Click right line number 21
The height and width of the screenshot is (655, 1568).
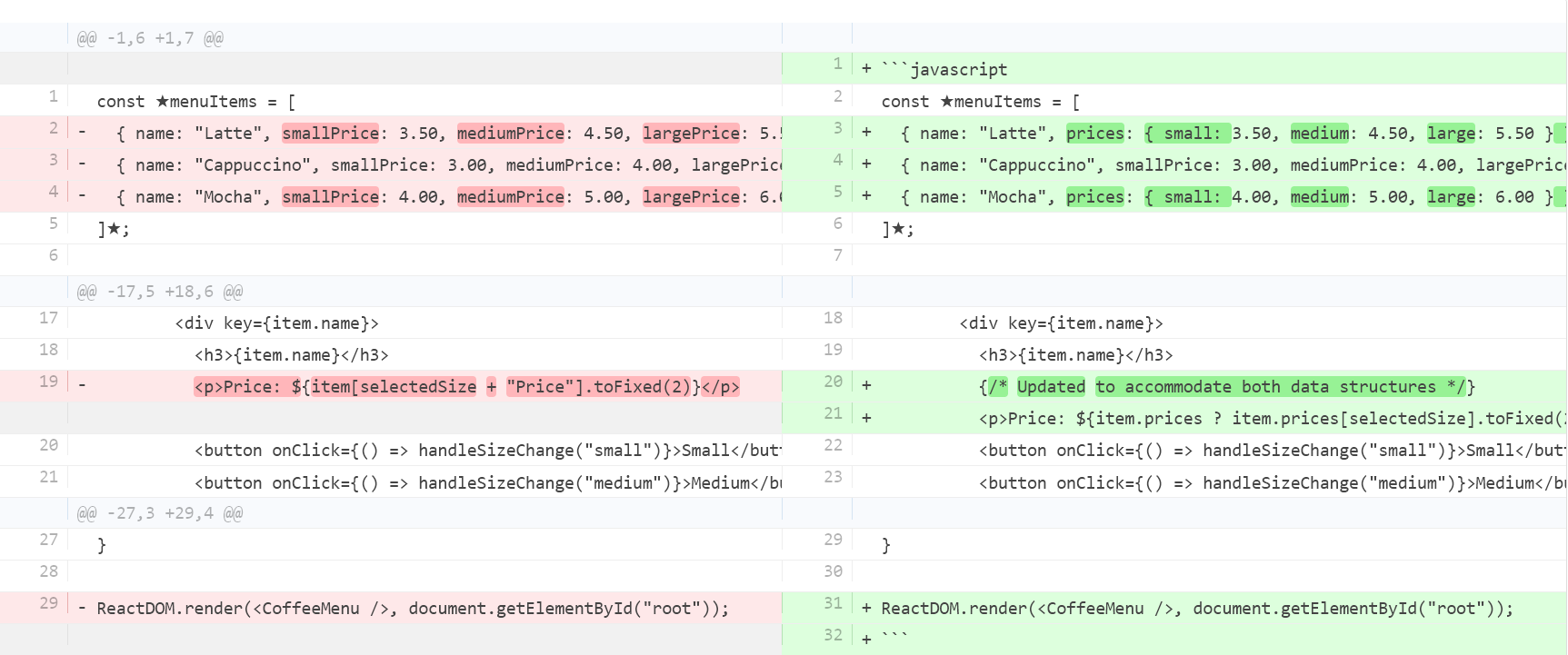pyautogui.click(x=834, y=413)
